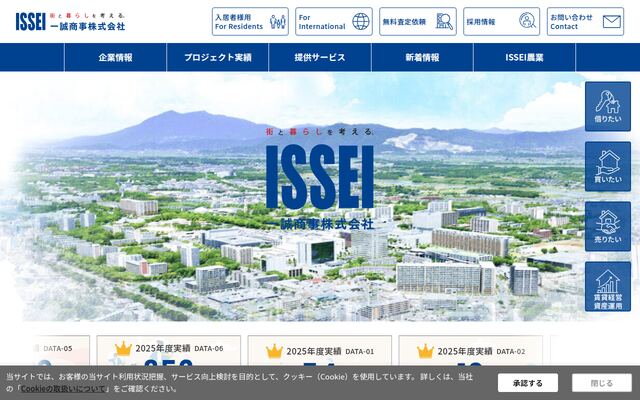This screenshot has height=400, width=640.
Task: Open the 無料査定依頼 request button
Action: (x=418, y=22)
